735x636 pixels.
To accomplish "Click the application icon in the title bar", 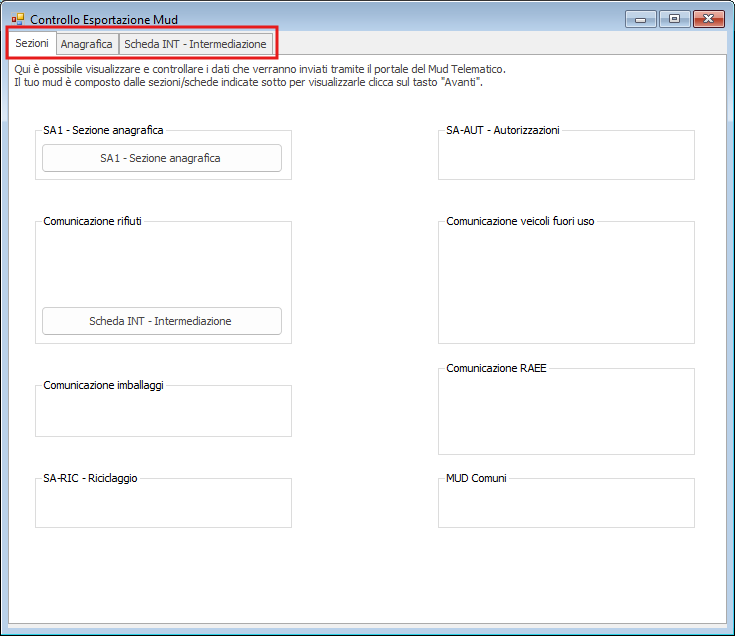I will pyautogui.click(x=17, y=19).
